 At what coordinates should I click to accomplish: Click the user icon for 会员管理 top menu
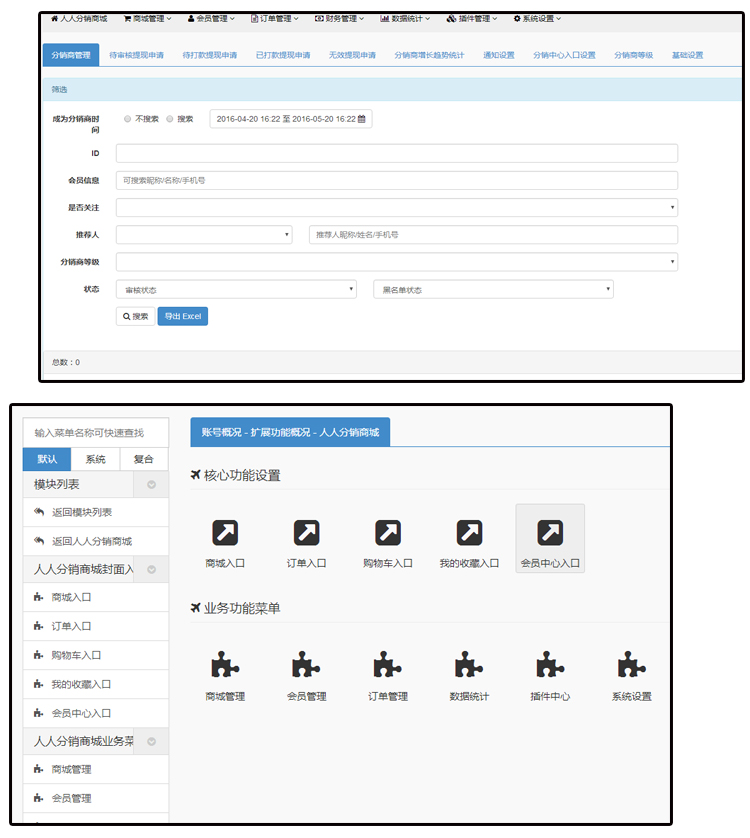click(x=191, y=19)
